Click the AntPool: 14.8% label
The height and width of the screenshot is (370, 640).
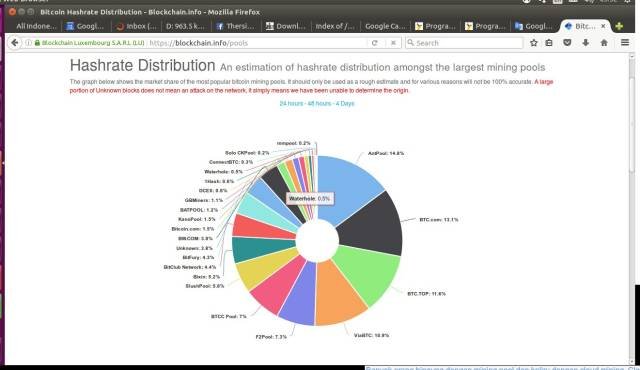point(386,153)
